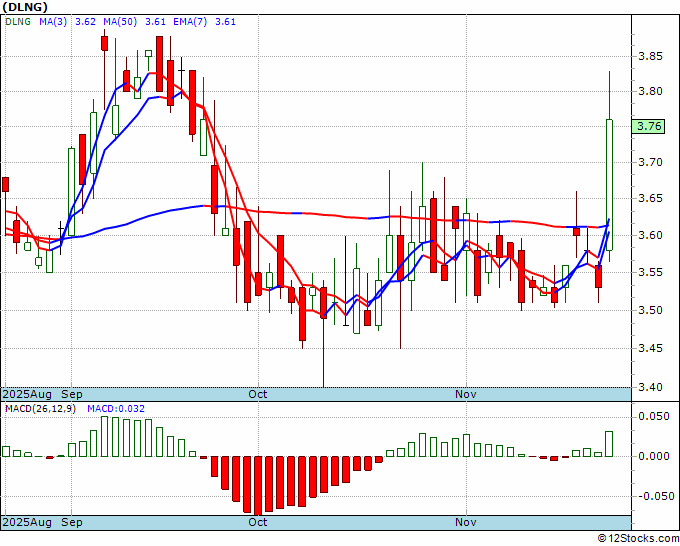Click the (DLNG) chart title

[x=25, y=7]
